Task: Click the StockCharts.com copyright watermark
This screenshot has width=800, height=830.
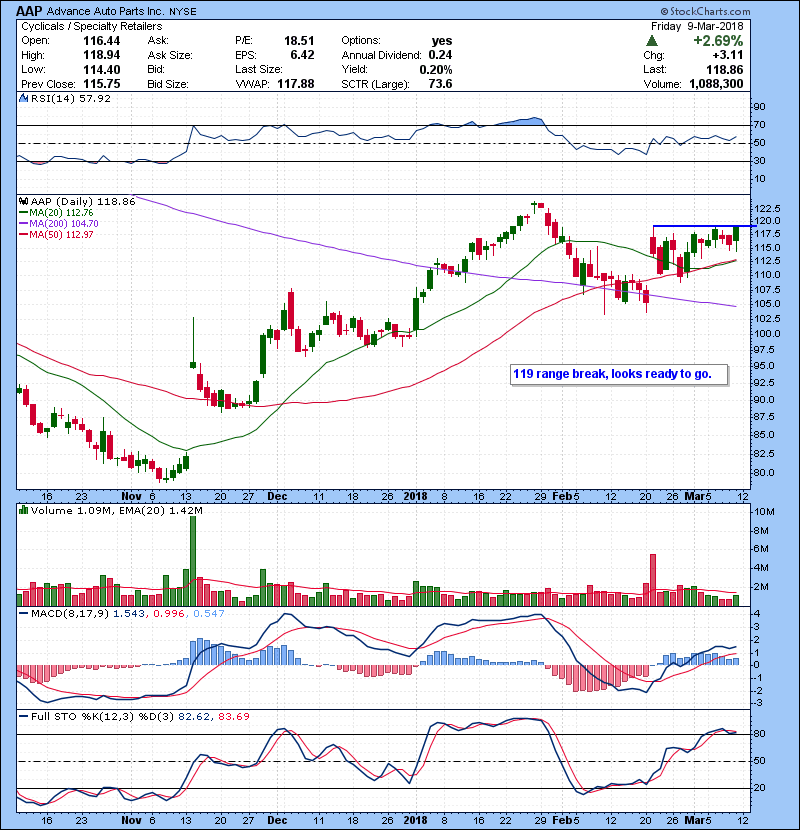Action: coord(705,11)
